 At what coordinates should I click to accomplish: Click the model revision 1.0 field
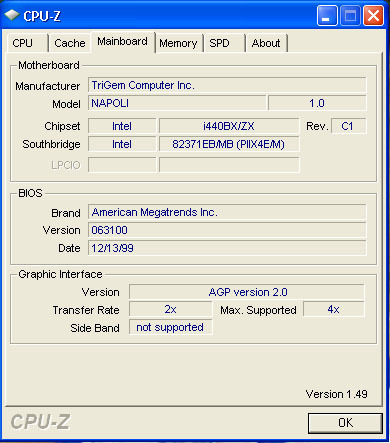(317, 103)
